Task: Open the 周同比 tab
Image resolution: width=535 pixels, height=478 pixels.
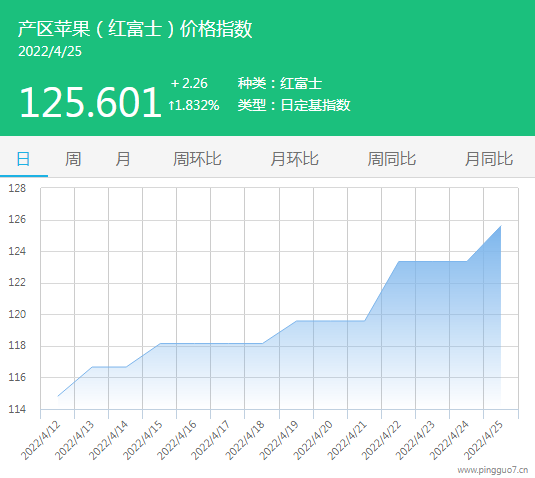Action: click(x=392, y=159)
